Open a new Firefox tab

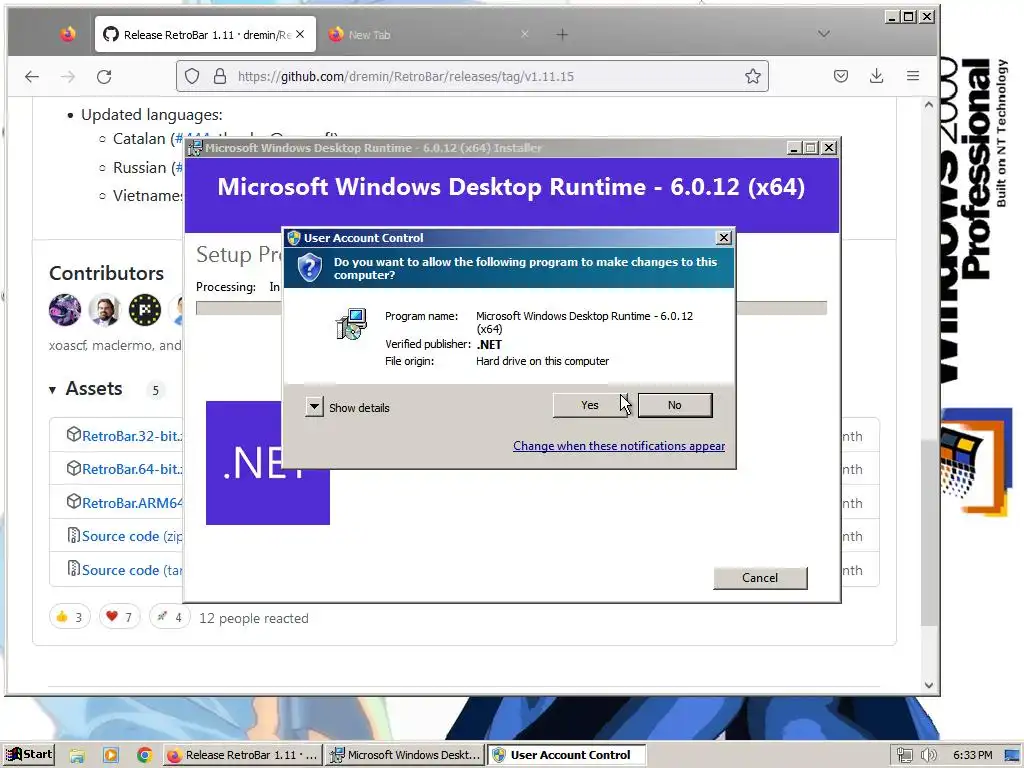(x=562, y=35)
